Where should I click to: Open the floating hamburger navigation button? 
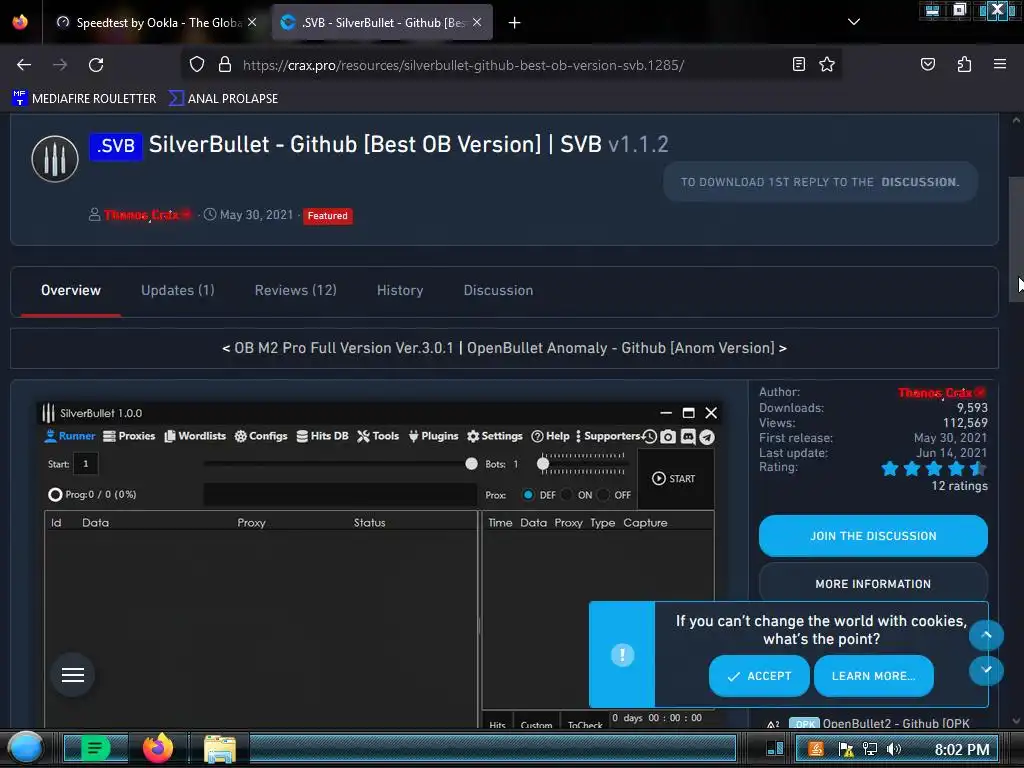coord(72,675)
